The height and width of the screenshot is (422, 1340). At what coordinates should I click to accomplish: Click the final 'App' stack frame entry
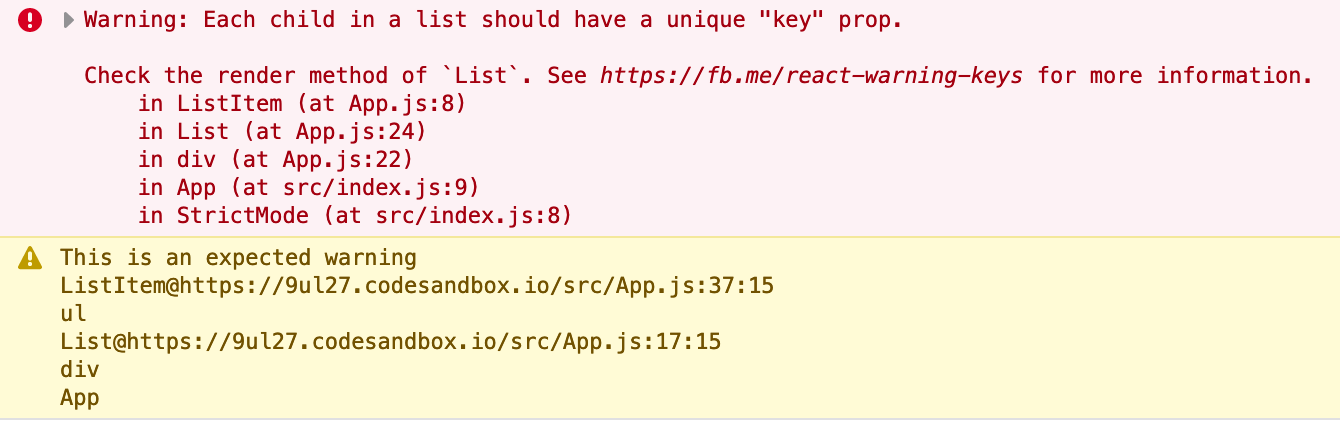[80, 398]
